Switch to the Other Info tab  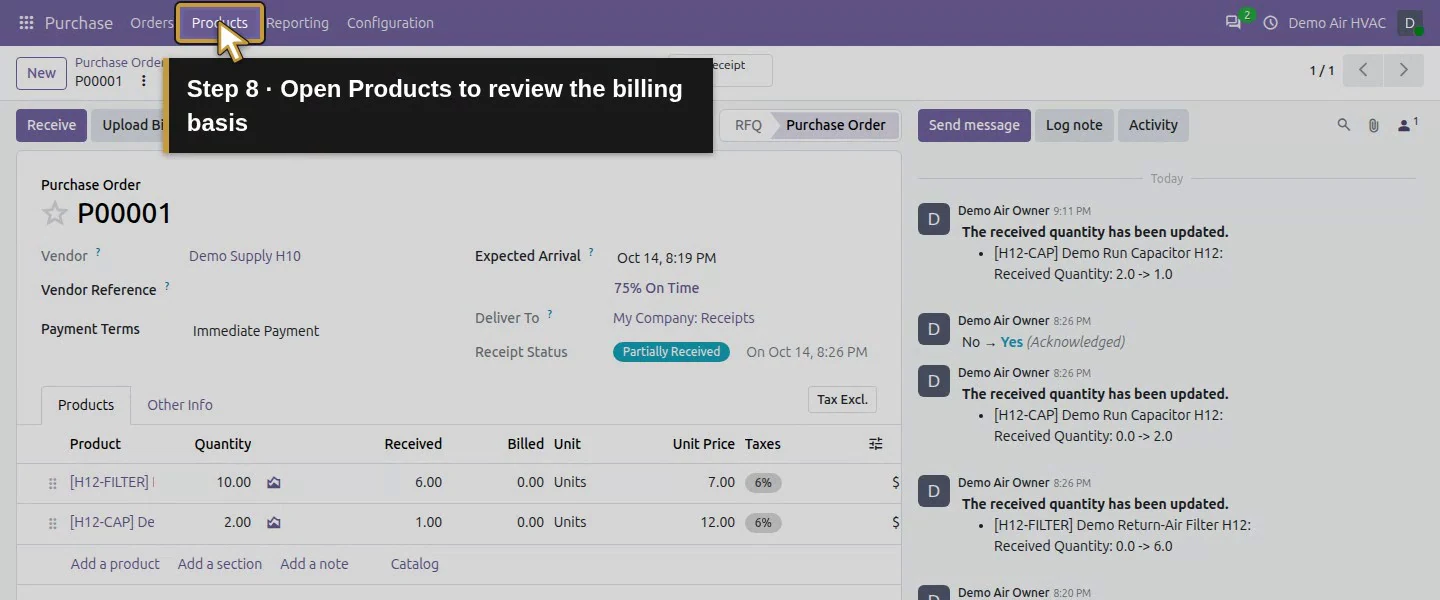pyautogui.click(x=180, y=405)
